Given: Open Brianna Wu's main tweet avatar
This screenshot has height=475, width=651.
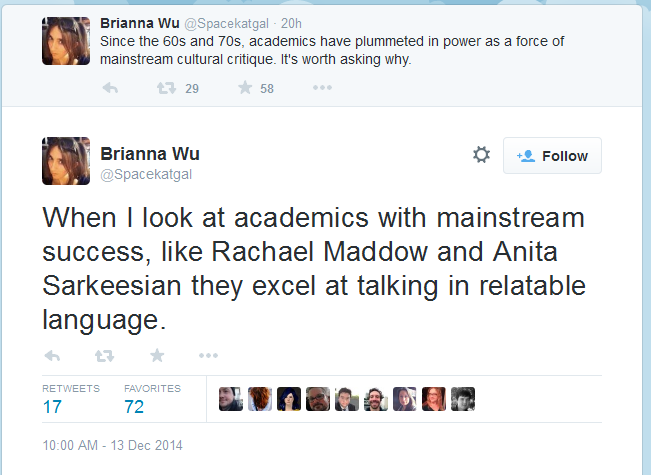Looking at the screenshot, I should pyautogui.click(x=66, y=161).
